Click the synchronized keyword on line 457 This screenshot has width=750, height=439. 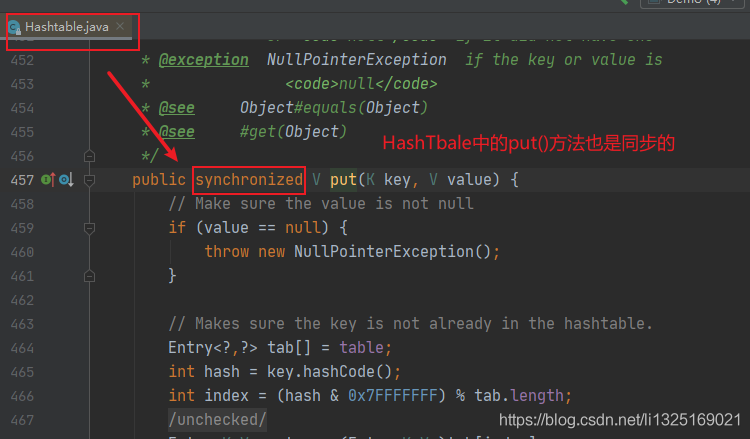[x=249, y=180]
